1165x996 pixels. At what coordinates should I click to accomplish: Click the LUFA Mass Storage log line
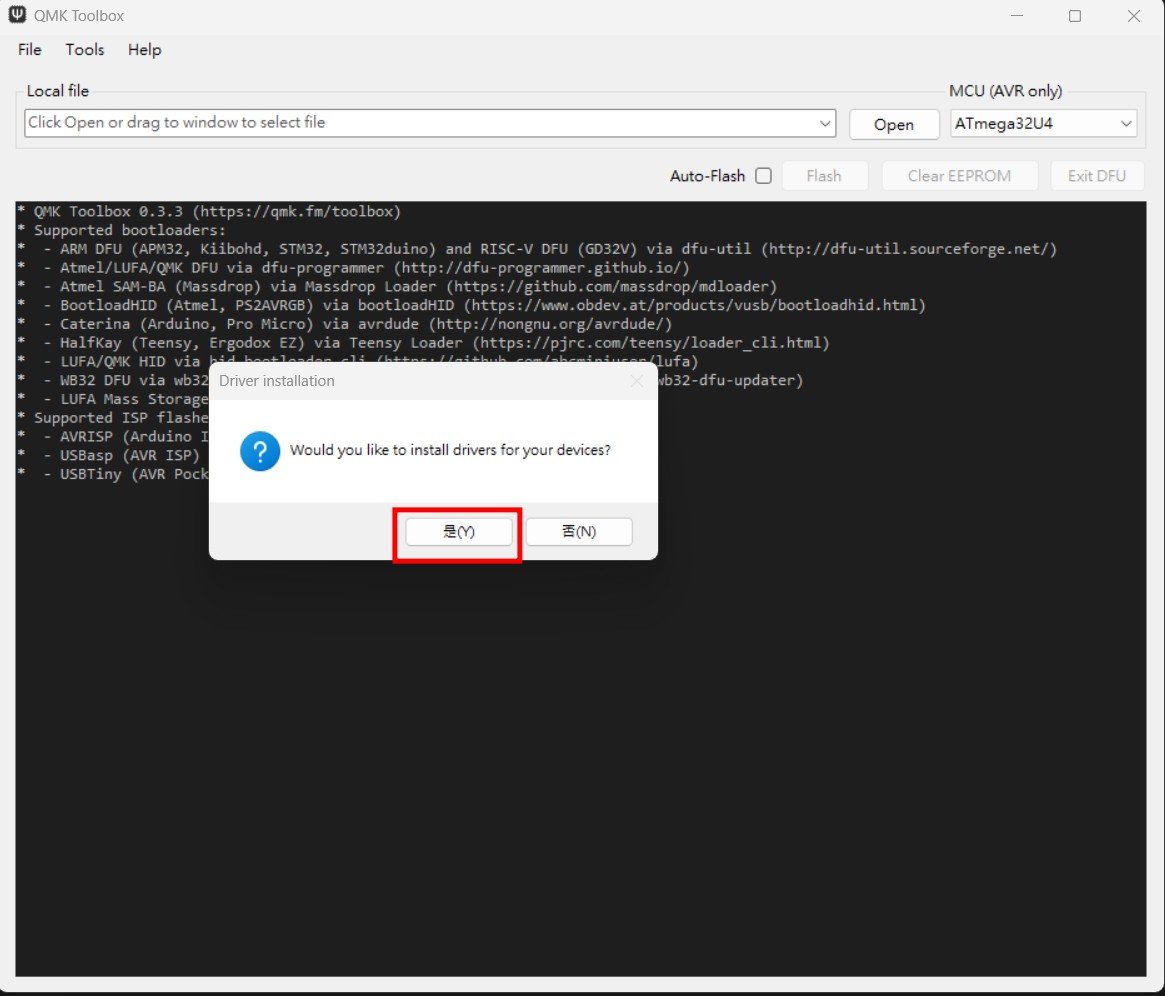[113, 399]
